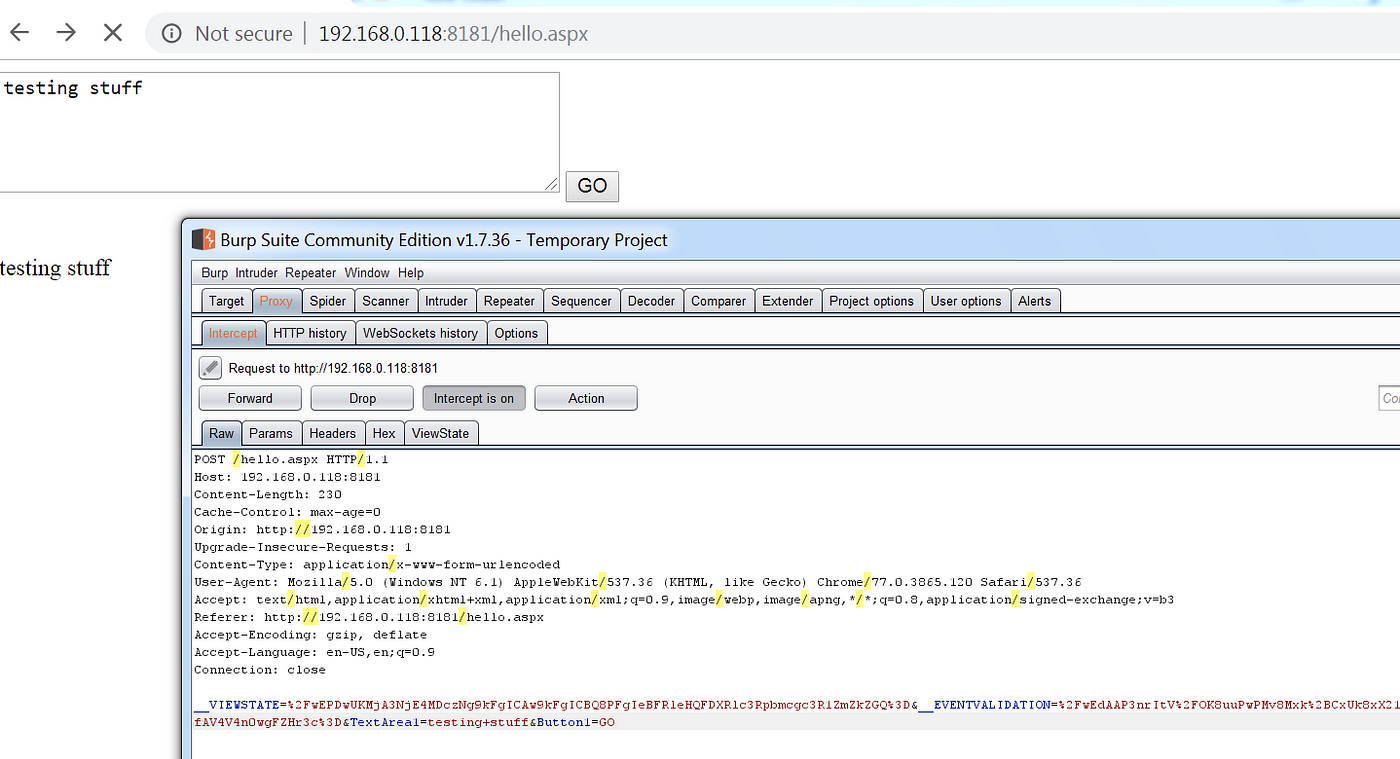This screenshot has height=759, width=1400.
Task: Select the Raw view tab
Action: (221, 433)
